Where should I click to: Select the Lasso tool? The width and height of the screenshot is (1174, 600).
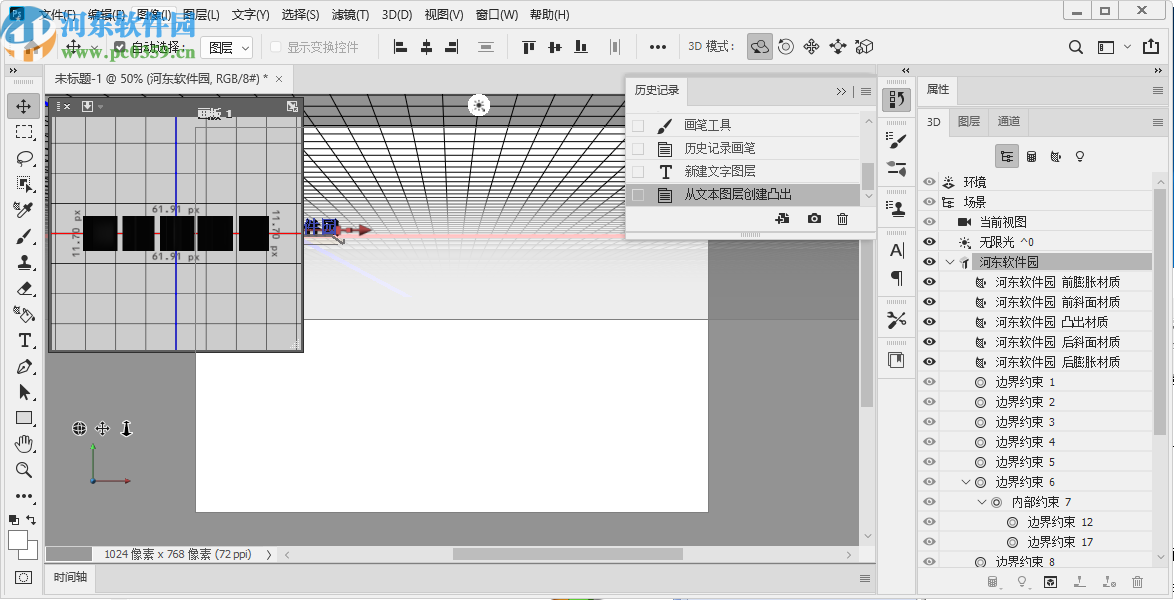[x=23, y=157]
